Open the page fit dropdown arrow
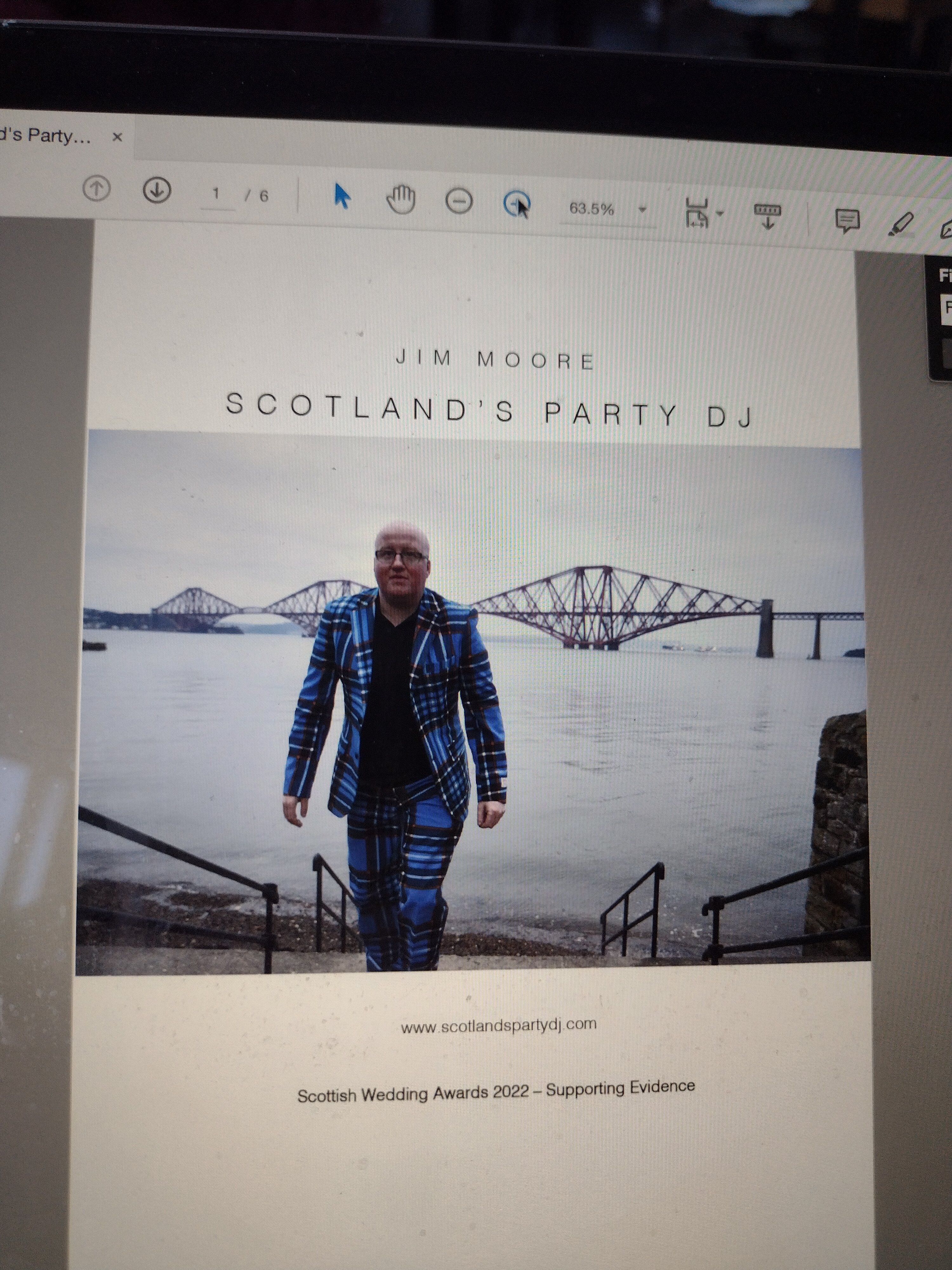This screenshot has width=952, height=1270. [x=720, y=214]
